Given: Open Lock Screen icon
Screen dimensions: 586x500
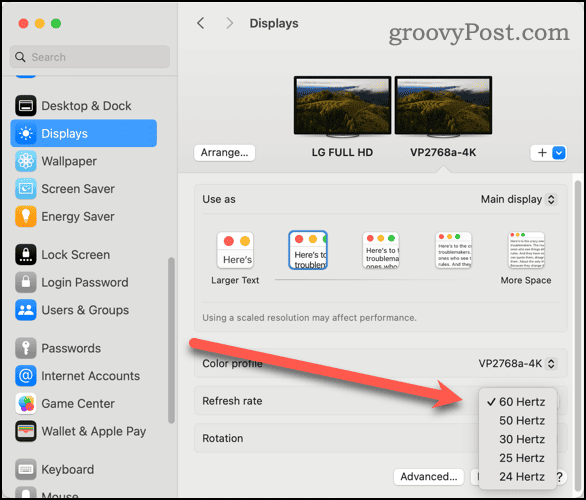Looking at the screenshot, I should [26, 254].
